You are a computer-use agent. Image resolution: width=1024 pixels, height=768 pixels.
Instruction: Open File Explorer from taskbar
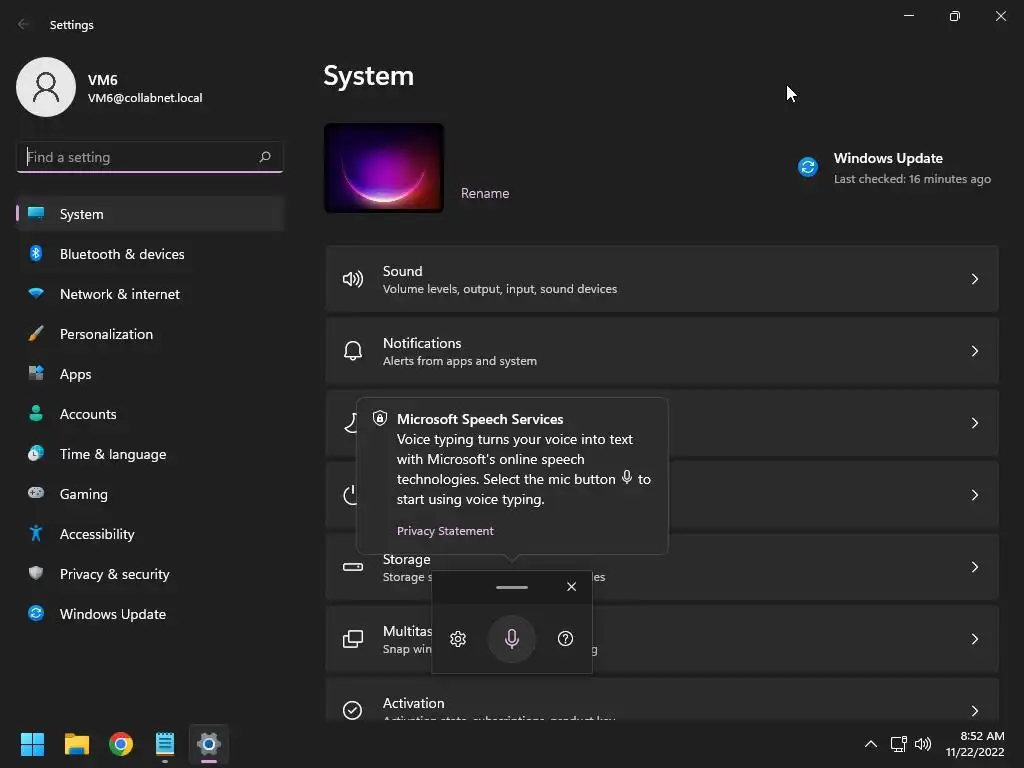(x=76, y=744)
